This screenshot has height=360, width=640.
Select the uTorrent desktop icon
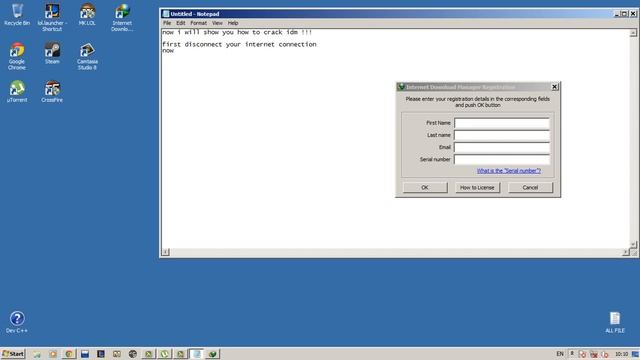pos(17,91)
